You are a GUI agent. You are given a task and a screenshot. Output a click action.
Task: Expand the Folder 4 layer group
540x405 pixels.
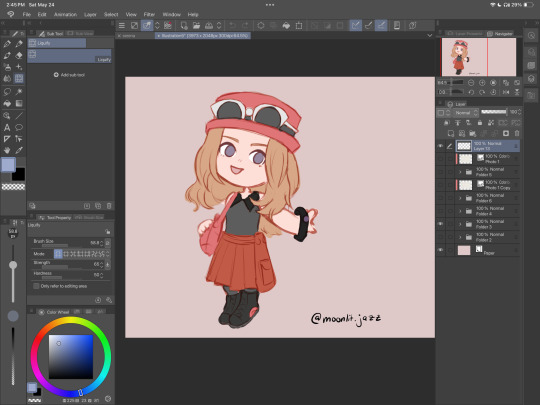(x=460, y=211)
